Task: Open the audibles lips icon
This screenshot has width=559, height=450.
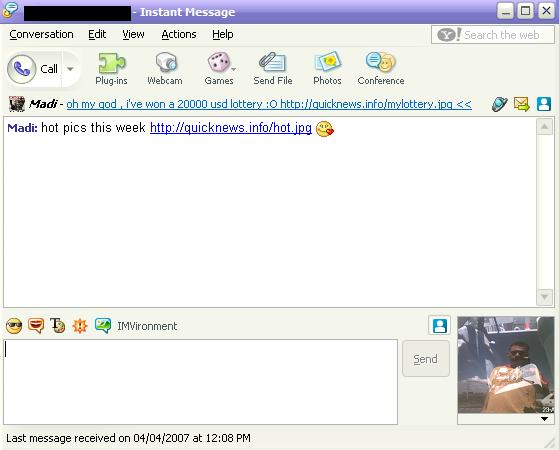Action: pyautogui.click(x=36, y=326)
